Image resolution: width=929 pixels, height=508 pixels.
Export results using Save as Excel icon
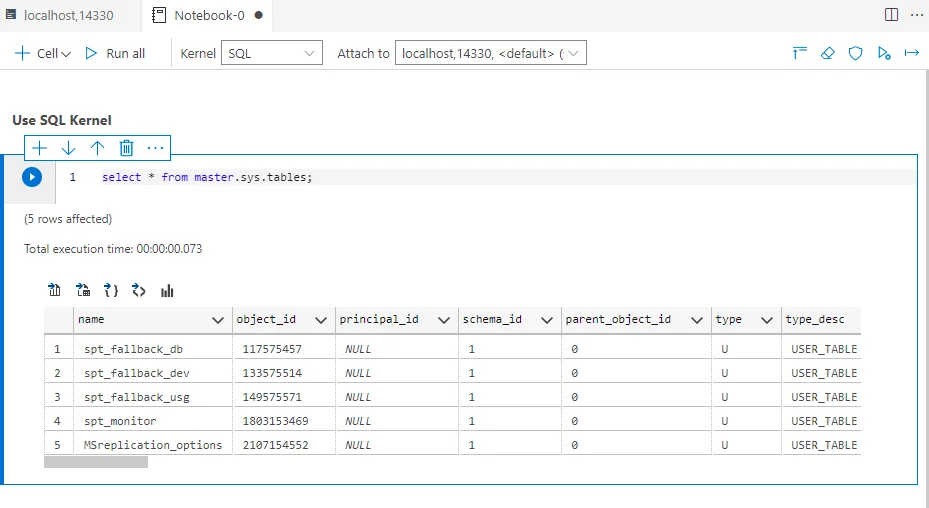click(83, 291)
